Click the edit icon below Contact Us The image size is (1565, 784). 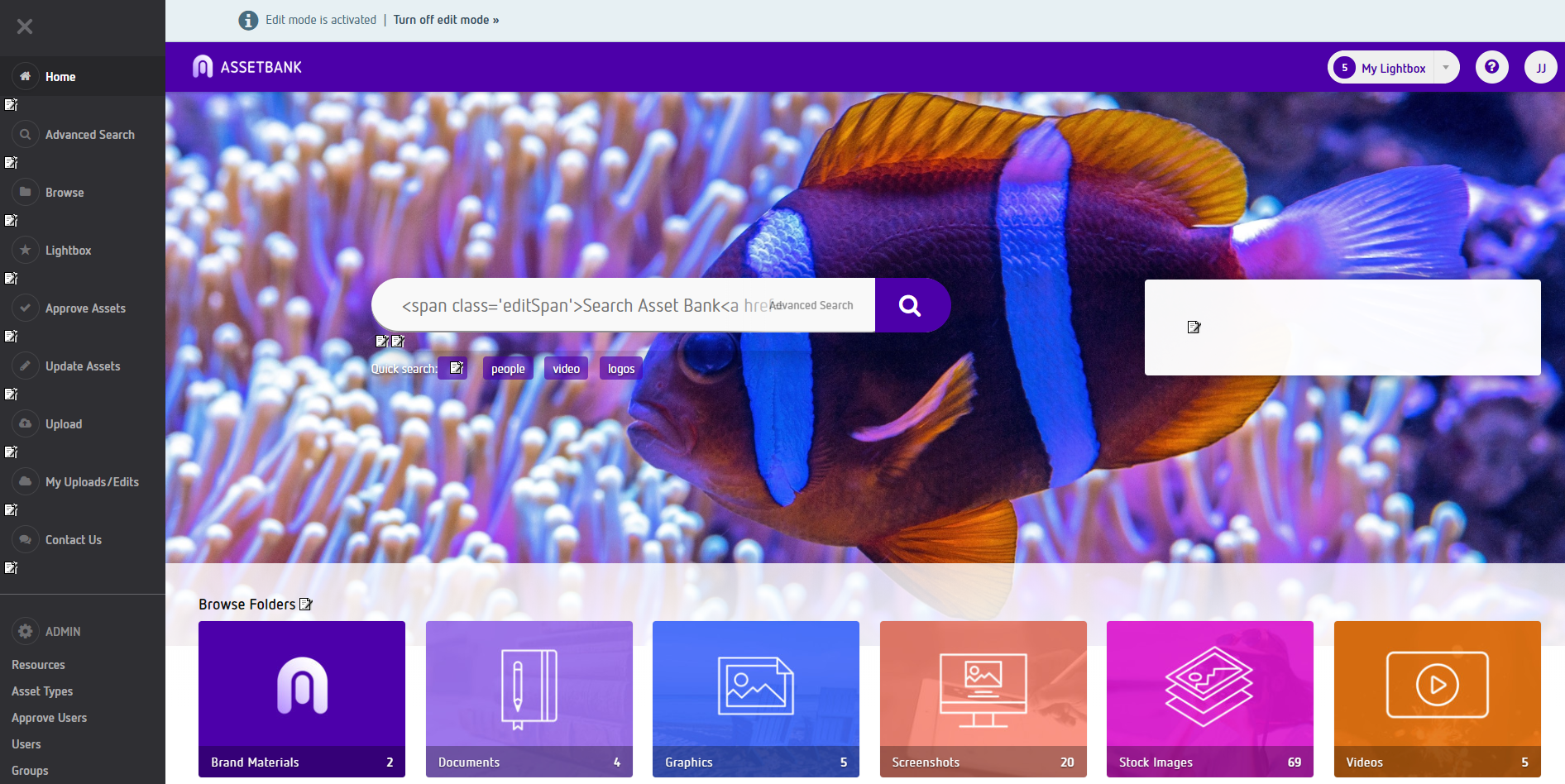pyautogui.click(x=11, y=568)
